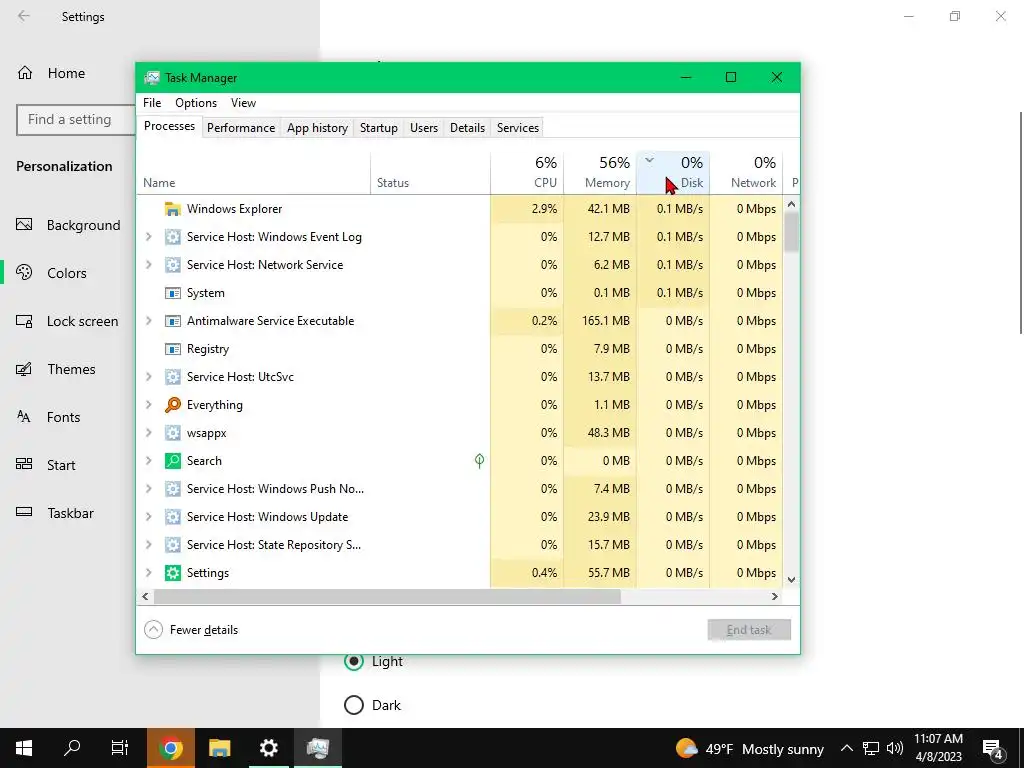Click the network tray icon
This screenshot has width=1024, height=768.
871,748
